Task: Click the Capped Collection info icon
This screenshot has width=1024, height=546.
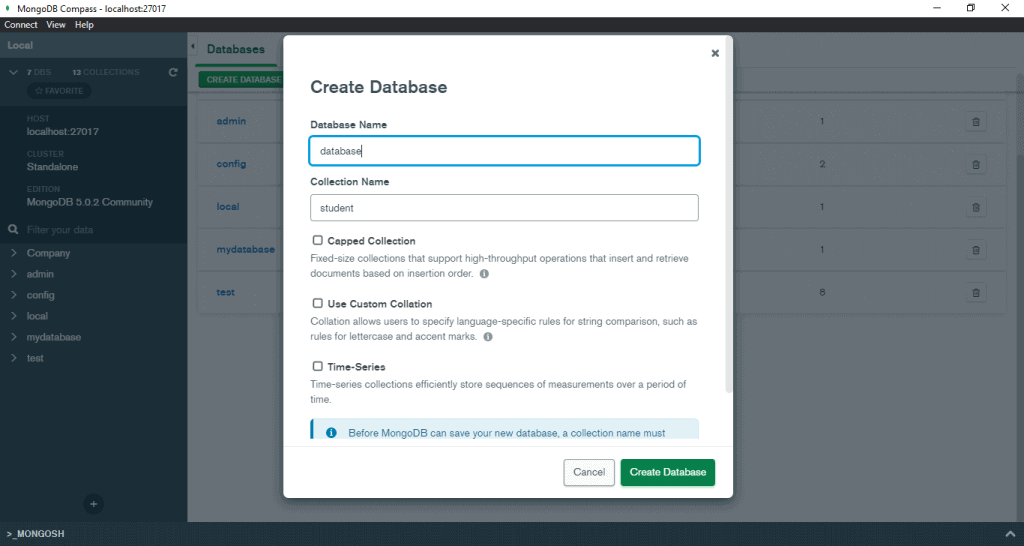Action: click(x=484, y=274)
